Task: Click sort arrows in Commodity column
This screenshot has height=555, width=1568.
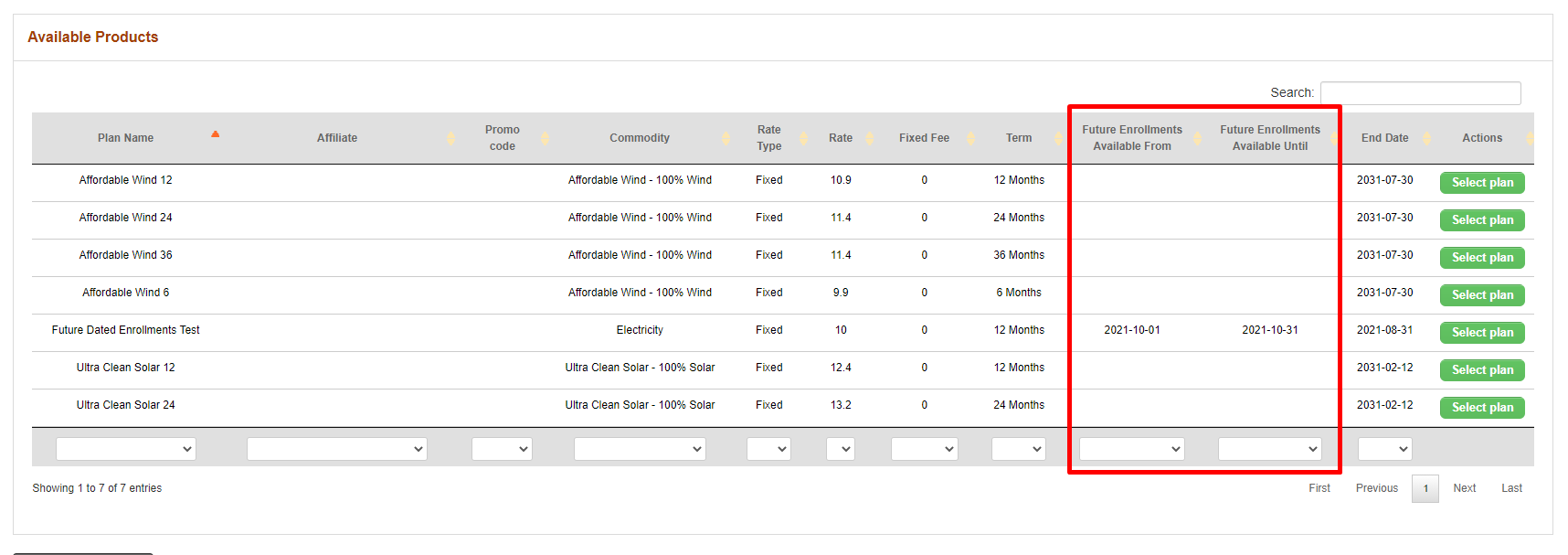Action: pyautogui.click(x=726, y=138)
